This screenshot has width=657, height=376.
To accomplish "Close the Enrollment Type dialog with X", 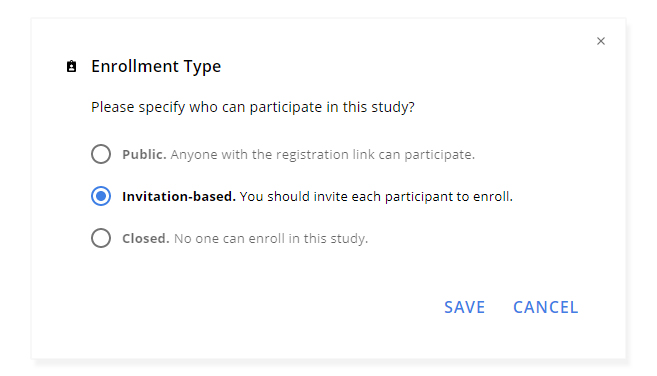I will click(600, 41).
